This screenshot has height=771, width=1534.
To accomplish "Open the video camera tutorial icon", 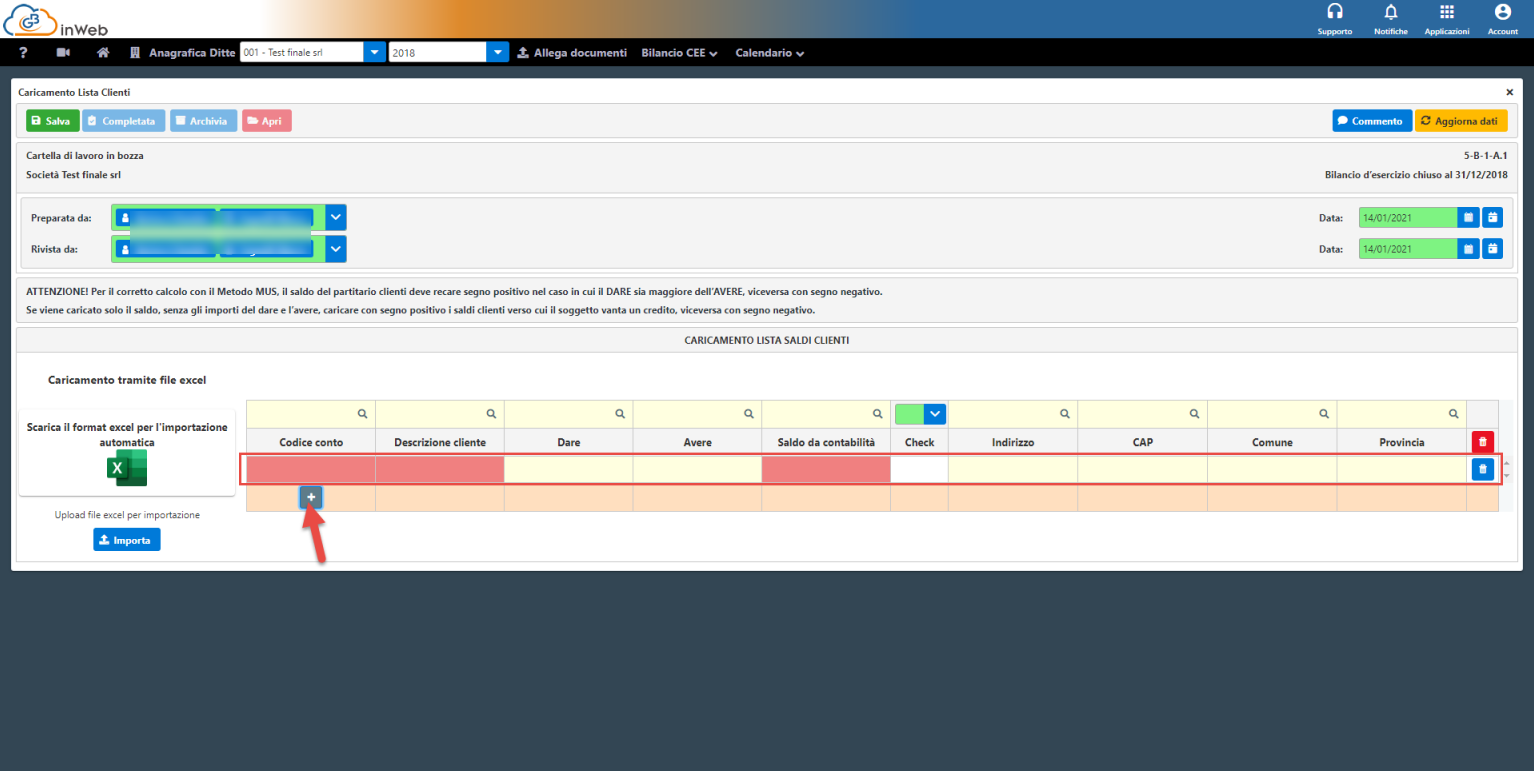I will tap(64, 53).
